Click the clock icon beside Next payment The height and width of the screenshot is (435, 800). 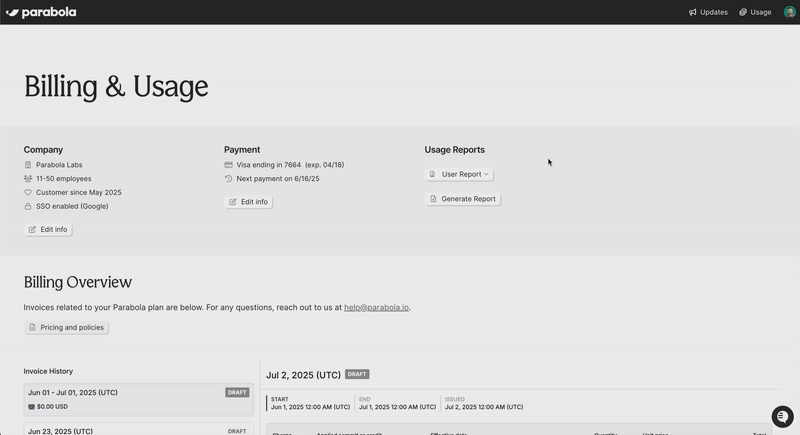pyautogui.click(x=228, y=178)
